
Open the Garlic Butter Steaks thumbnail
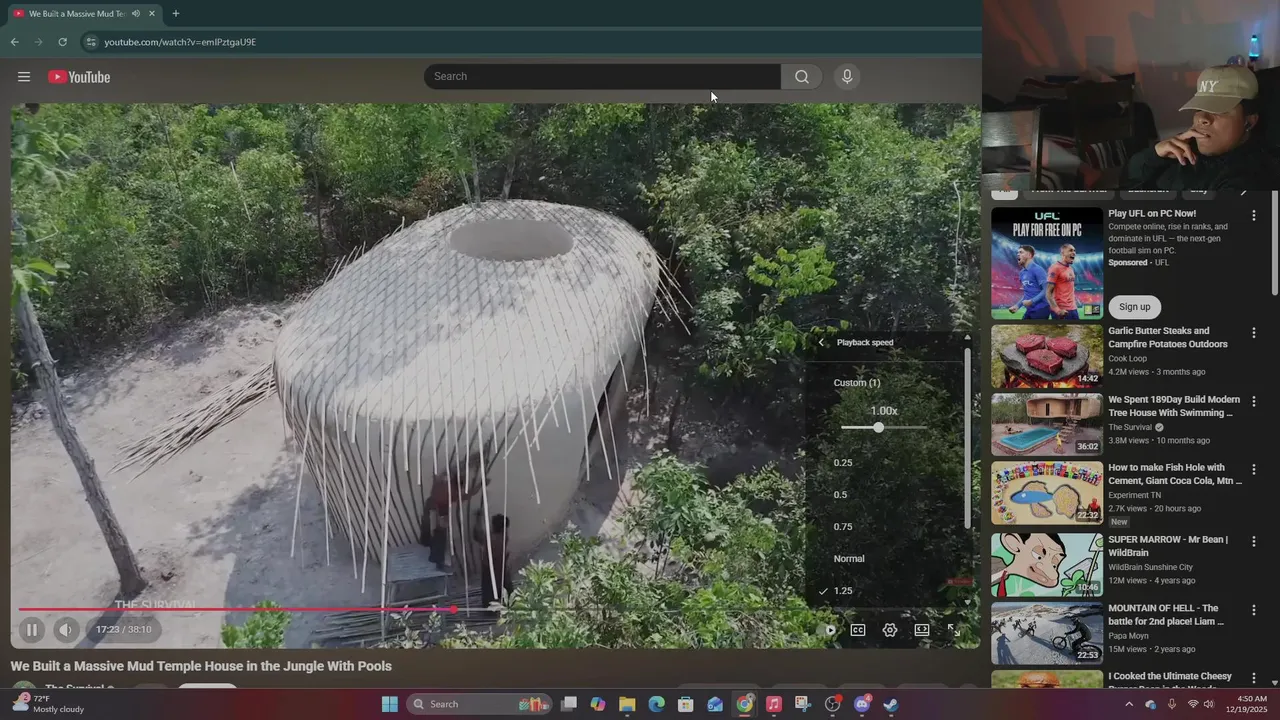tap(1047, 356)
